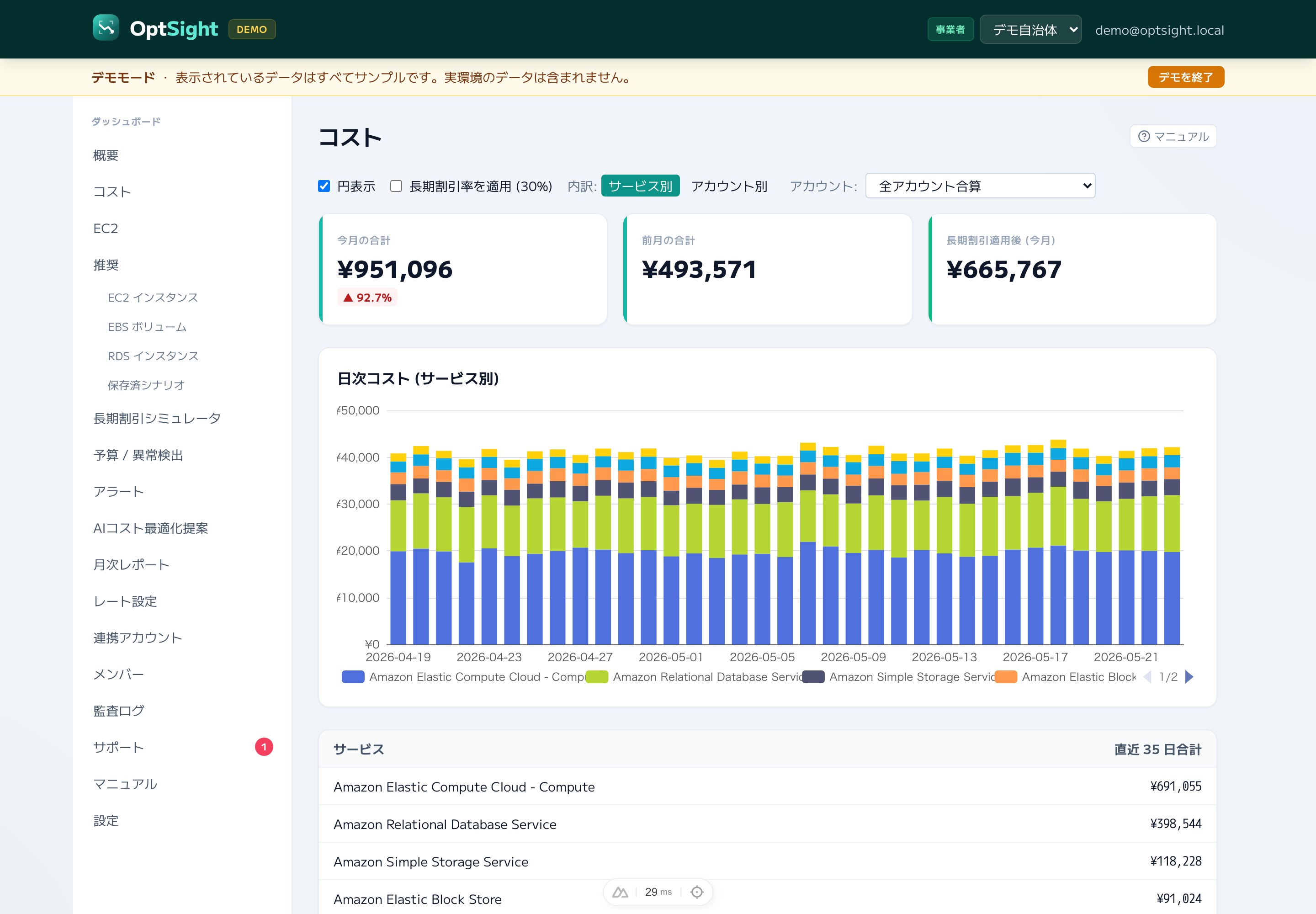Open アラート in the sidebar
Screen dimensions: 1316x914
[118, 491]
